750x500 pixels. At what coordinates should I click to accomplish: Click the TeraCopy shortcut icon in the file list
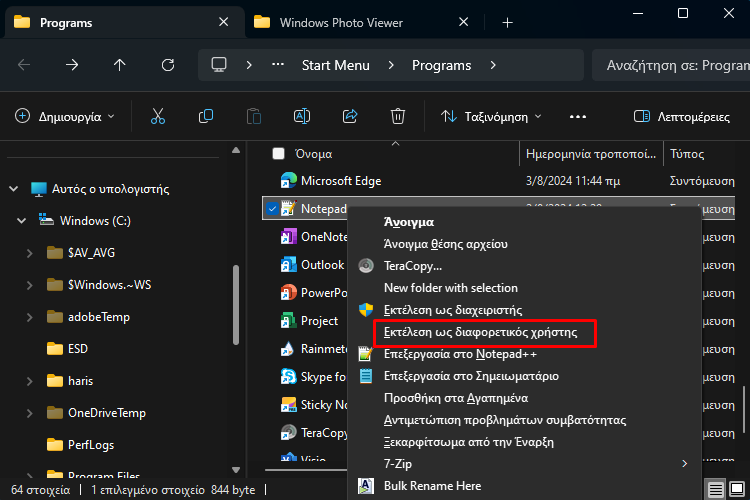pos(288,433)
